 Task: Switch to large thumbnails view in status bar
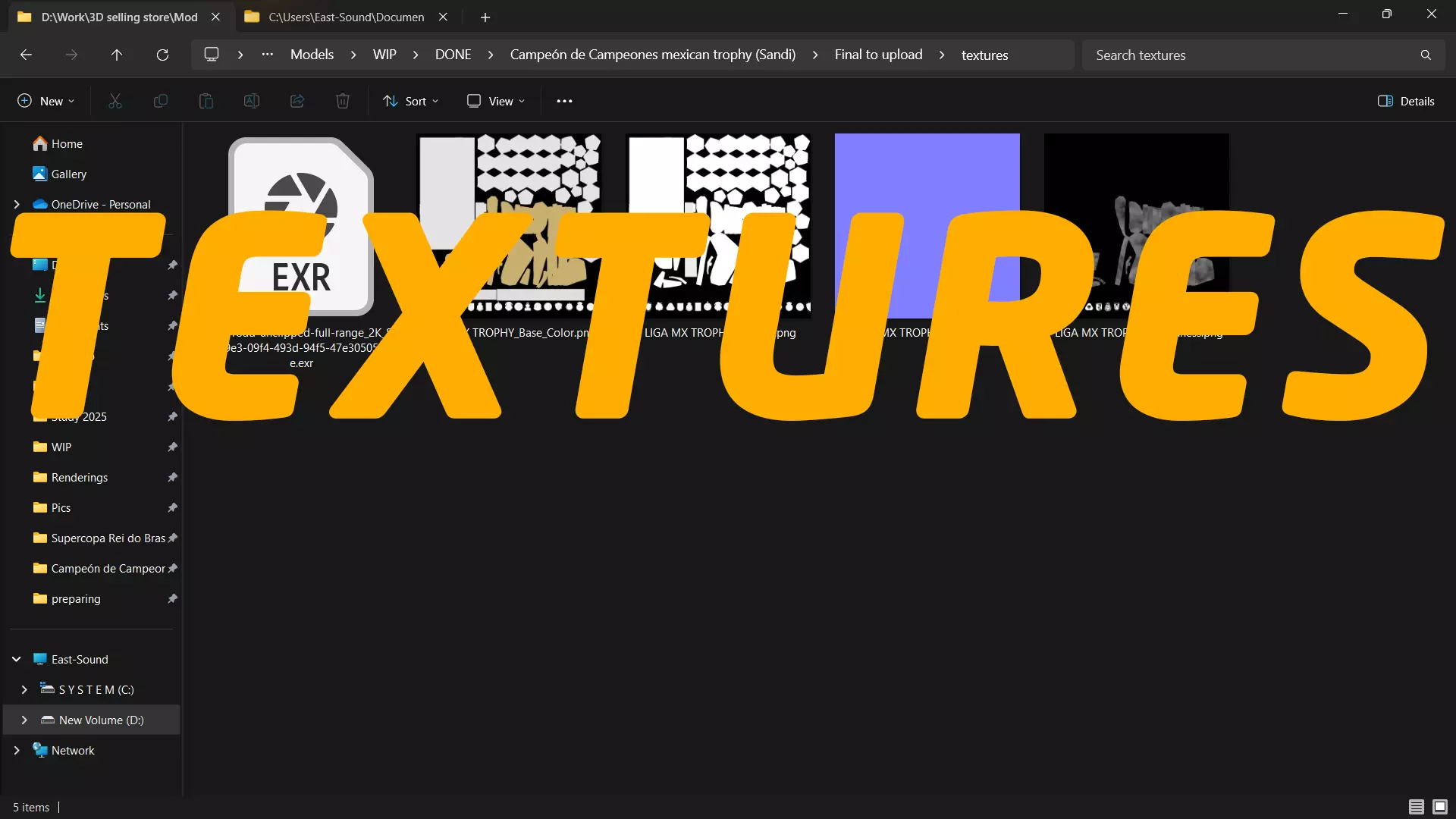(x=1439, y=807)
